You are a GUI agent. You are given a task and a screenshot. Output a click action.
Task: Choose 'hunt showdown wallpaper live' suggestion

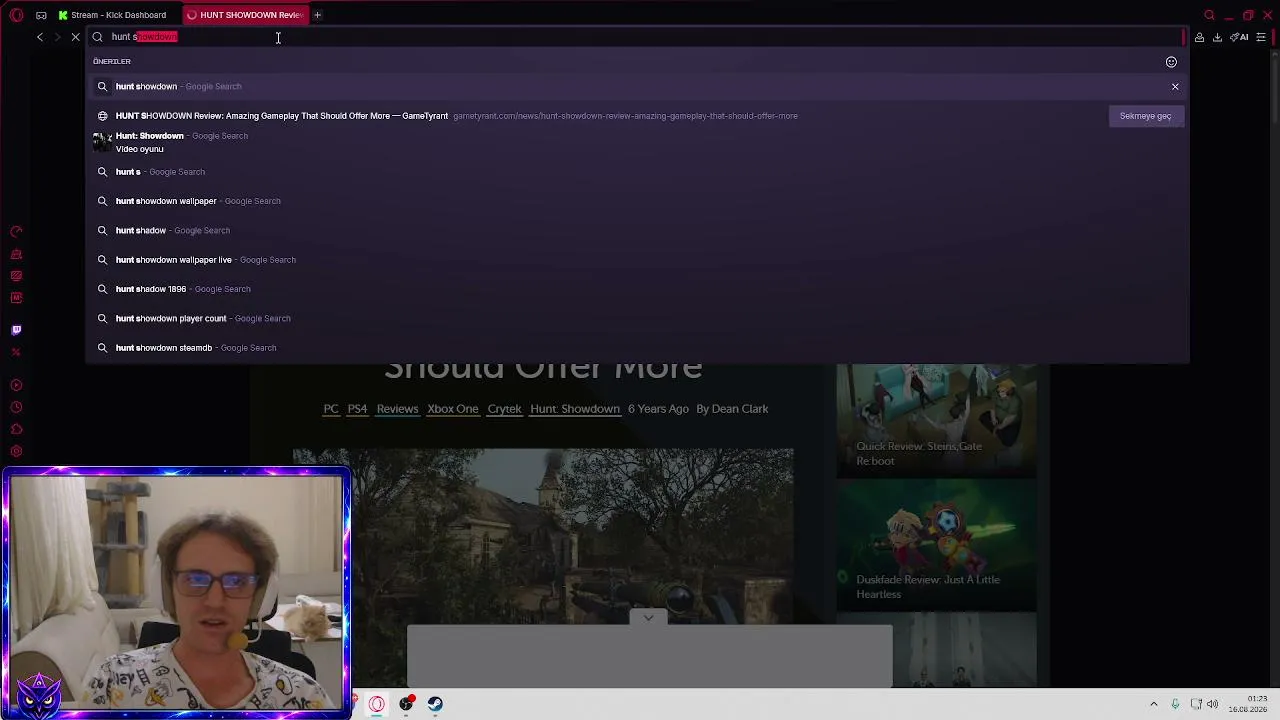(x=637, y=260)
